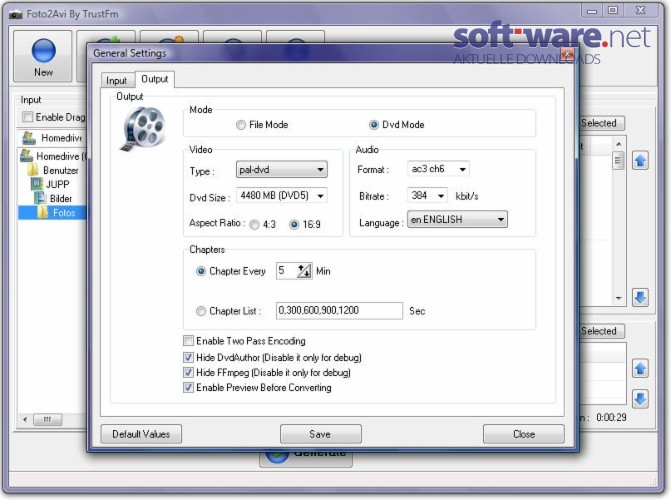Click the folder tree horizontal scrollbar thumb

pyautogui.click(x=48, y=419)
